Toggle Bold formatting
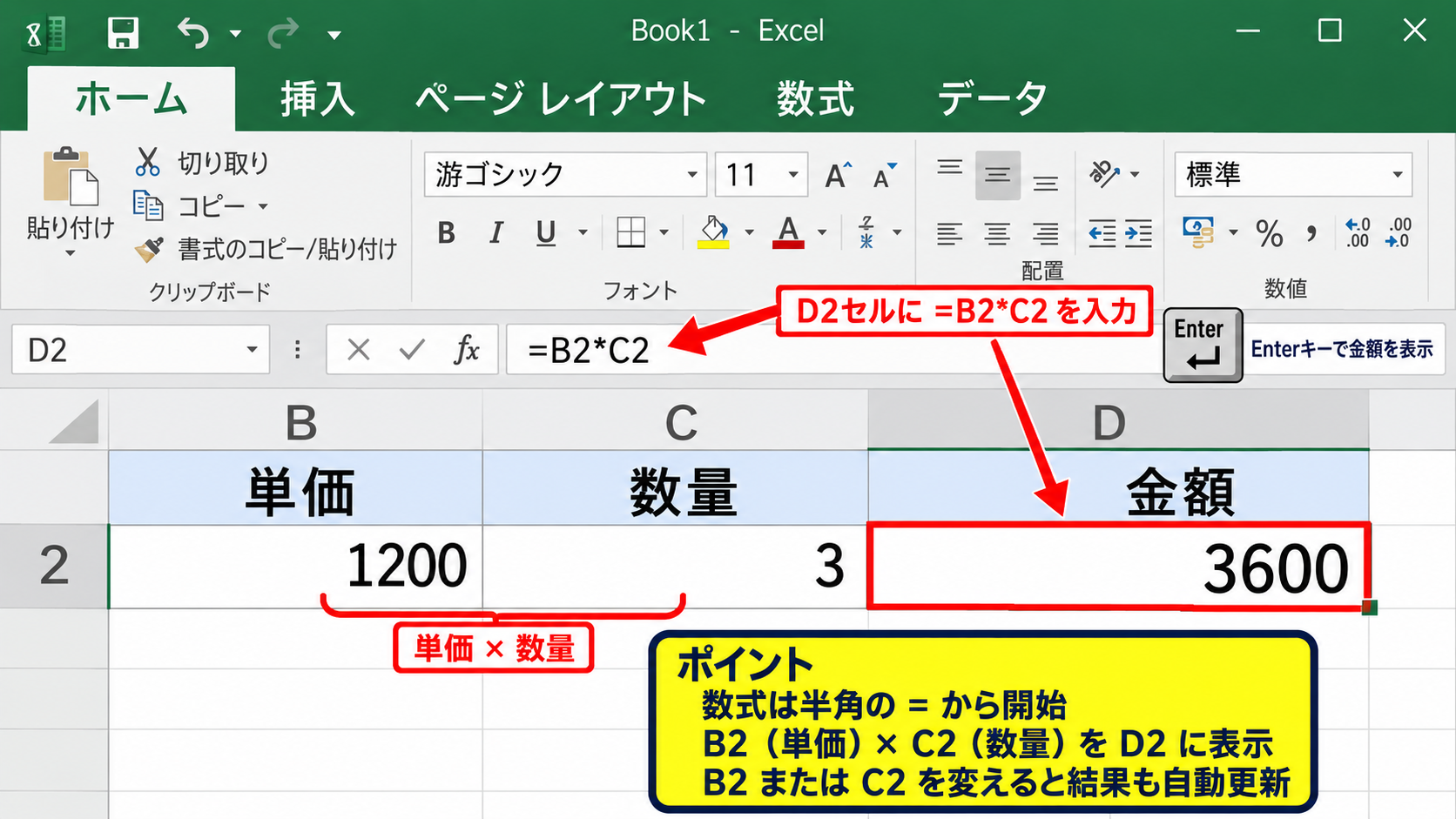This screenshot has width=1456, height=819. coord(447,232)
